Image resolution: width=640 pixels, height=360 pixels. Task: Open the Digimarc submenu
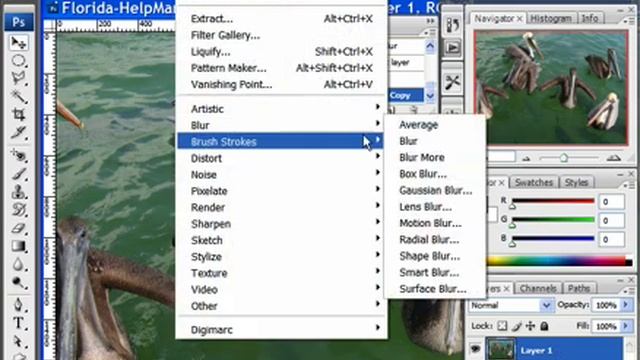280,329
